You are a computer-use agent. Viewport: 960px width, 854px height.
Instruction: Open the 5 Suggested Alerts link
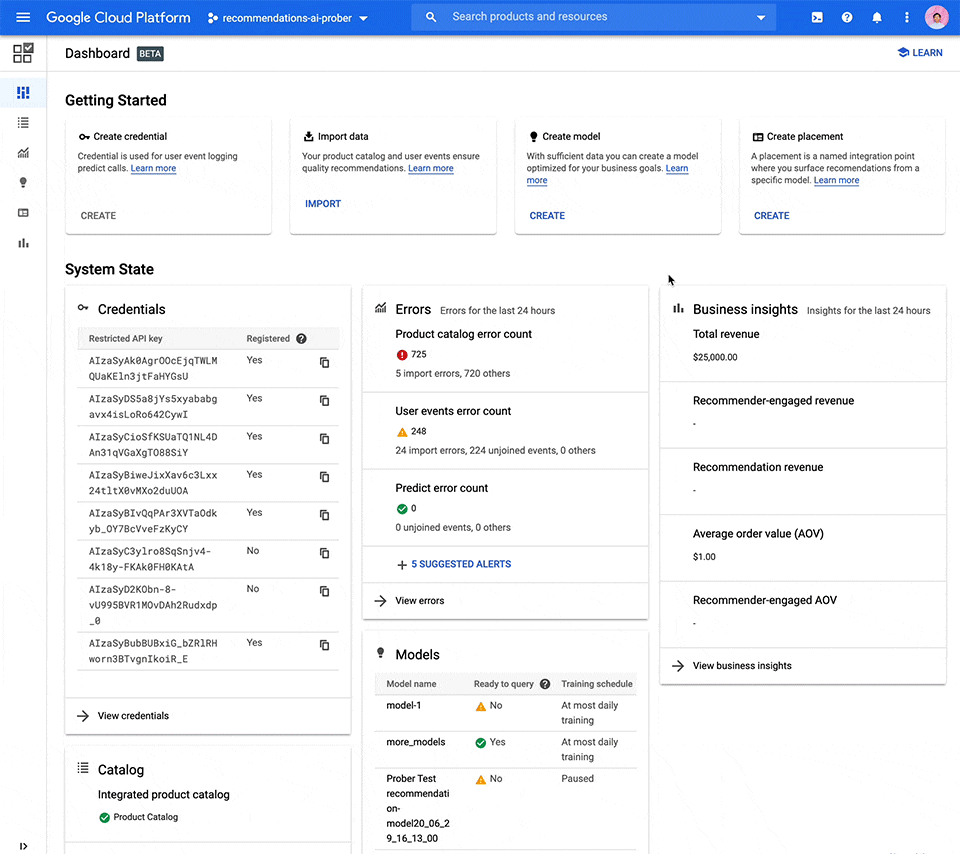click(x=460, y=565)
